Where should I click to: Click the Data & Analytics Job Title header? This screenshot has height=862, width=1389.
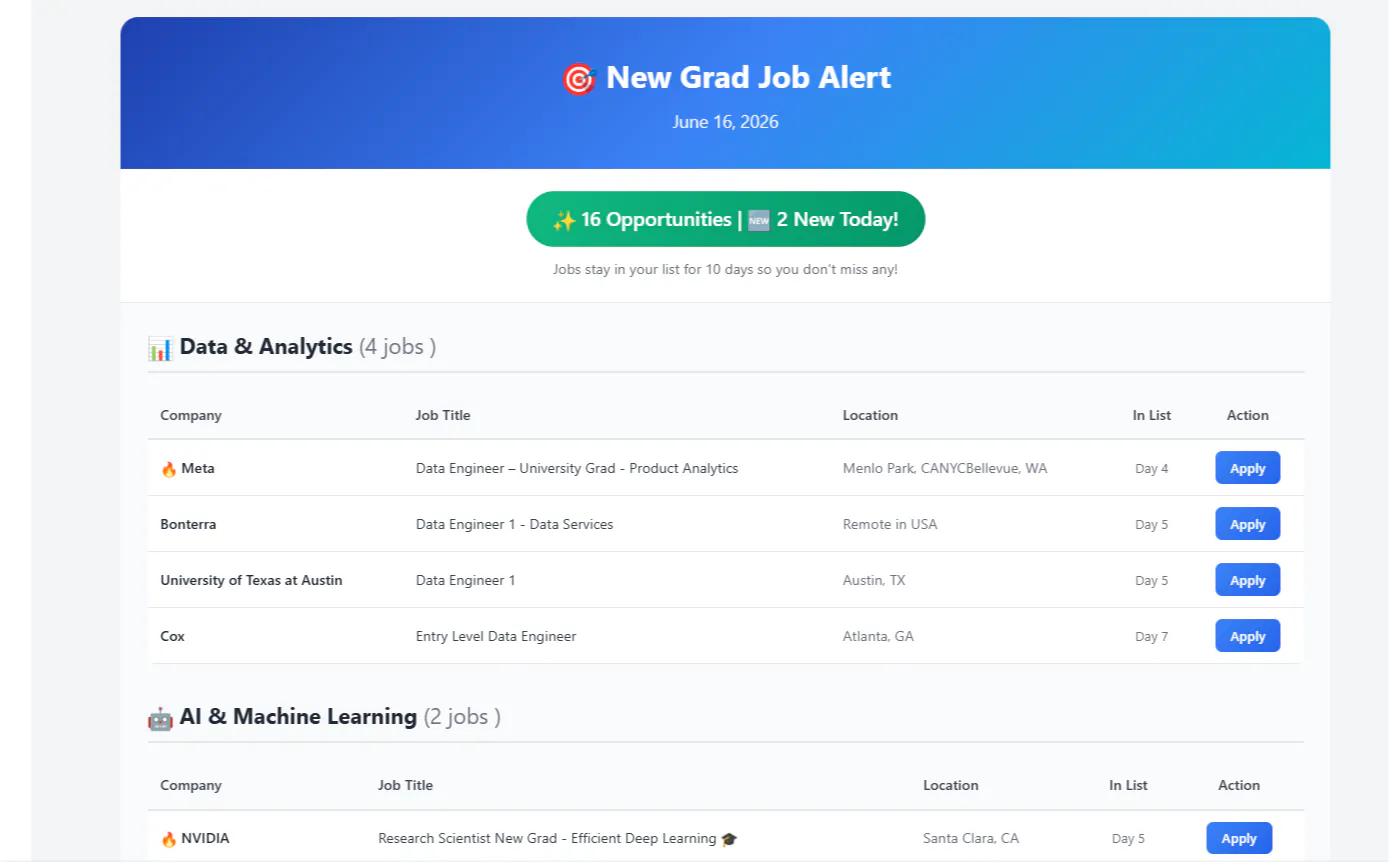[443, 415]
